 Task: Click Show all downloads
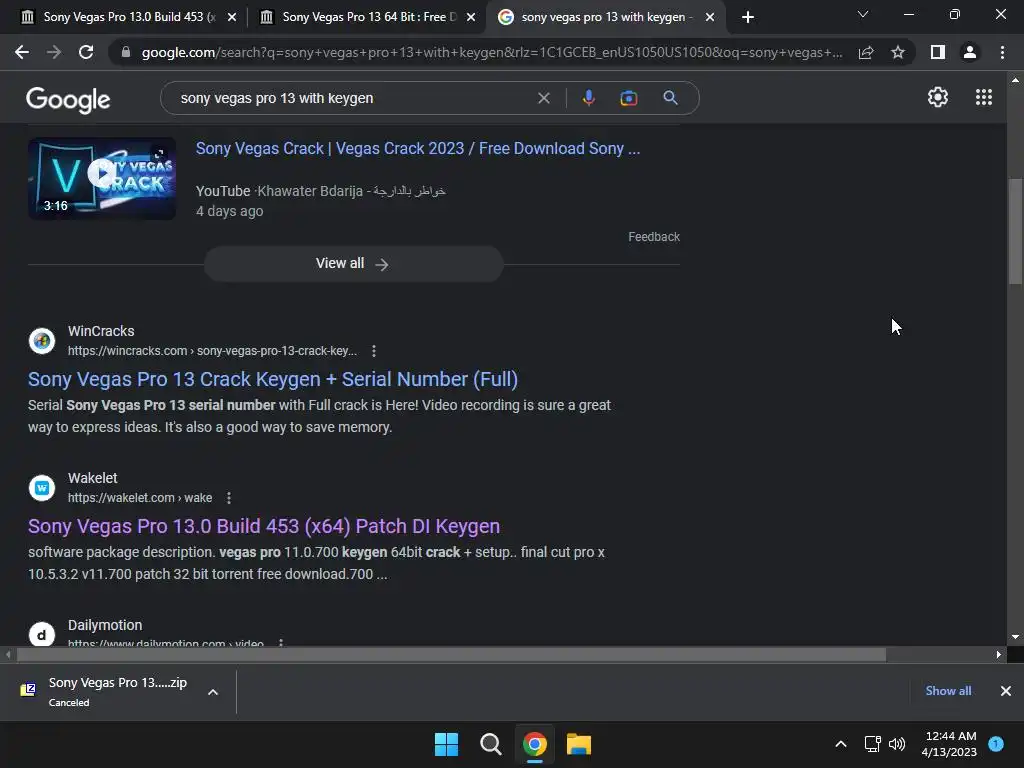[948, 691]
